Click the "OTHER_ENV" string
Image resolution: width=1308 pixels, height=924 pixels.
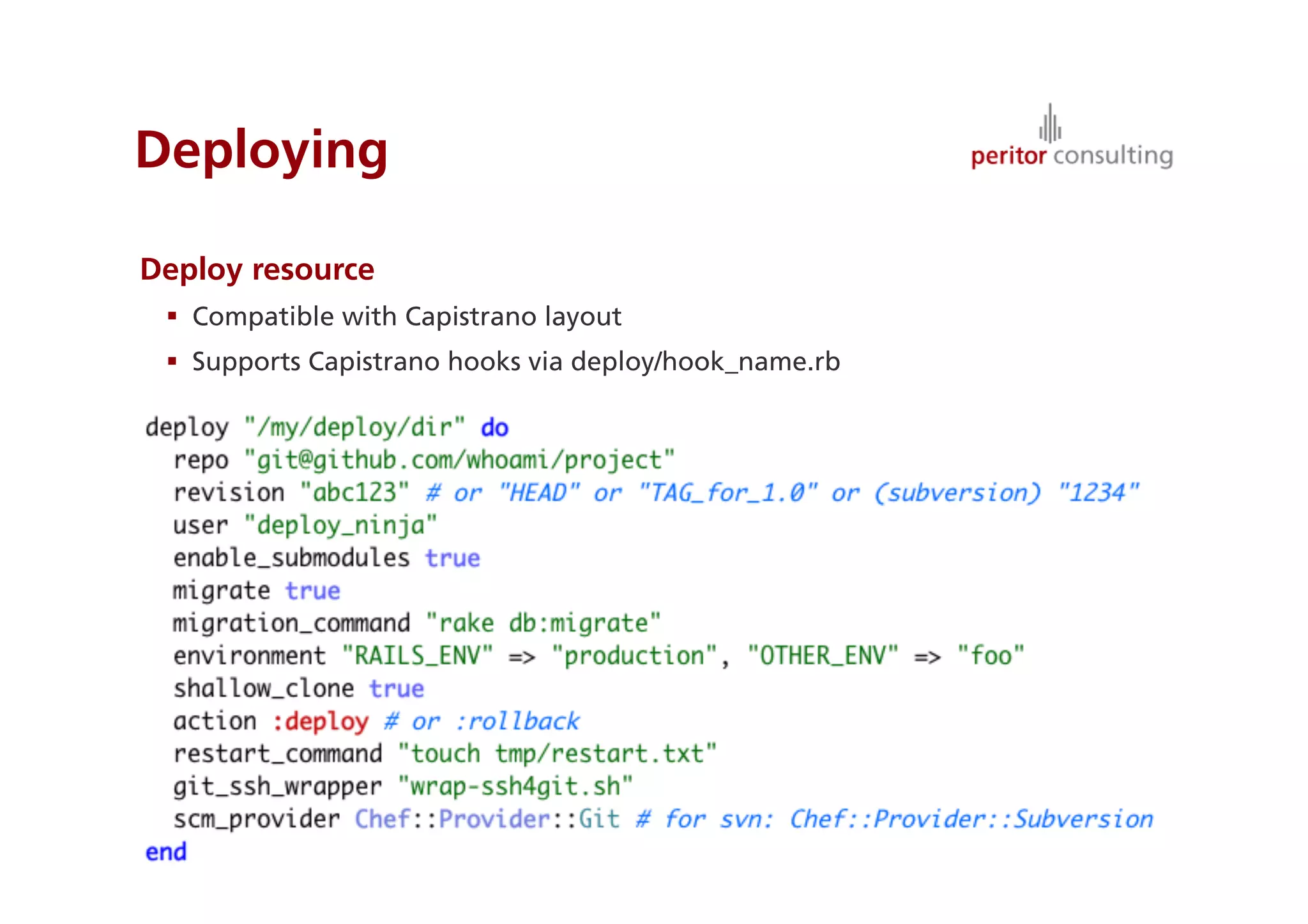[823, 656]
